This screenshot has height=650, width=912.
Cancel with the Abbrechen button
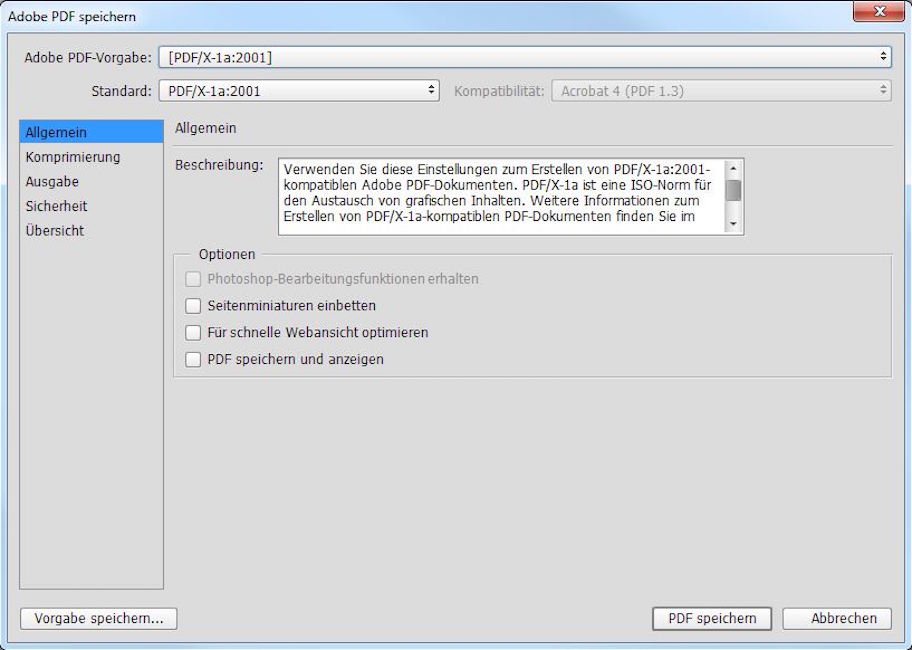(836, 619)
